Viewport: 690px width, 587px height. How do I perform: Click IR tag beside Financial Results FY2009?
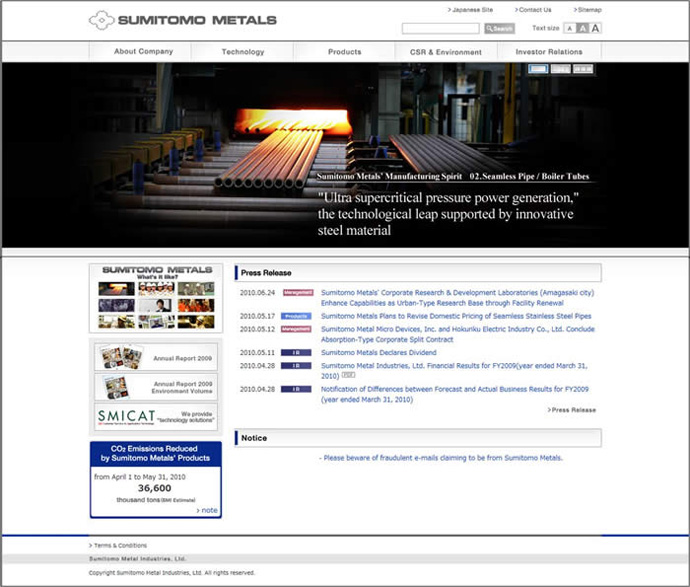pos(296,366)
